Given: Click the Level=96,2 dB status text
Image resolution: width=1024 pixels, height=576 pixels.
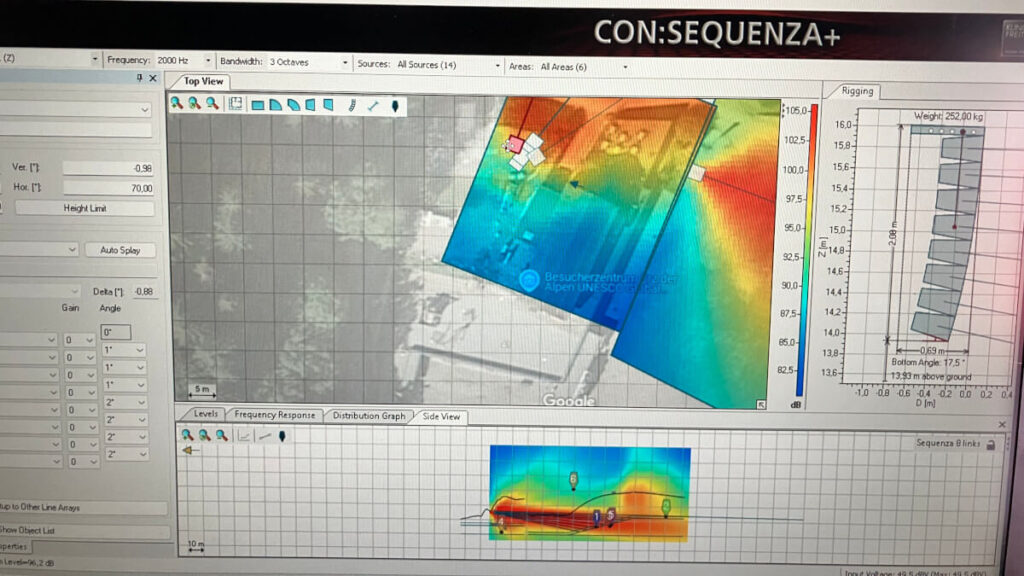Looking at the screenshot, I should [x=27, y=562].
